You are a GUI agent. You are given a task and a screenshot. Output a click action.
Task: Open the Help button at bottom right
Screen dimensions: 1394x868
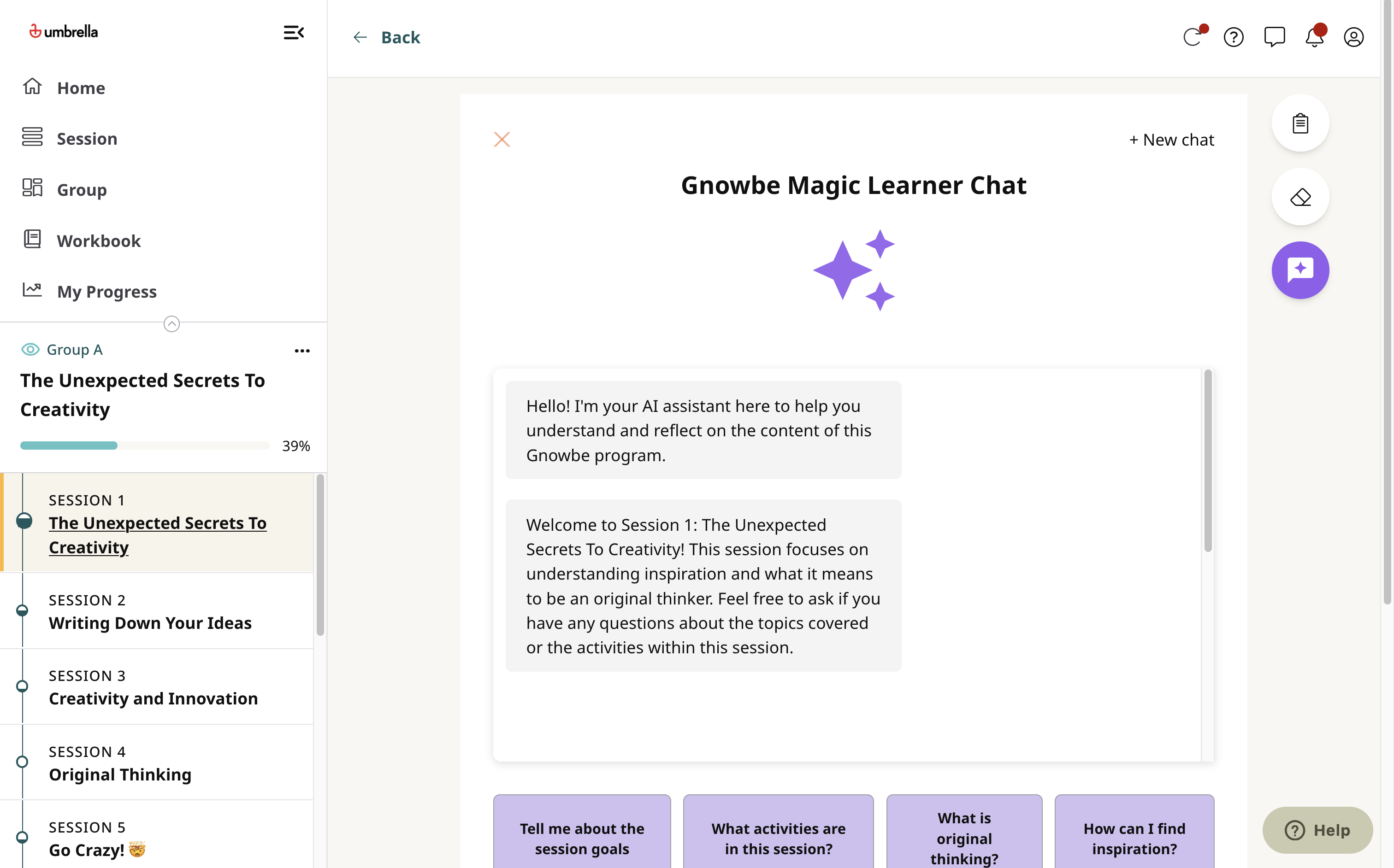1317,830
